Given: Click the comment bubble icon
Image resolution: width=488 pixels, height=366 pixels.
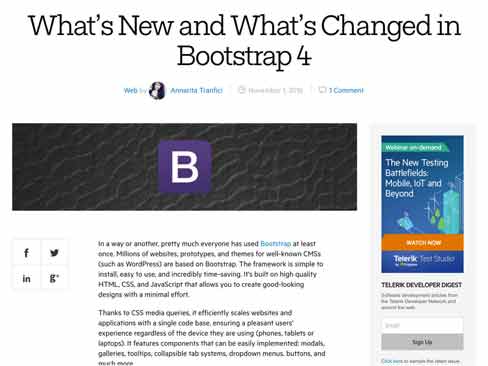Looking at the screenshot, I should tap(322, 90).
